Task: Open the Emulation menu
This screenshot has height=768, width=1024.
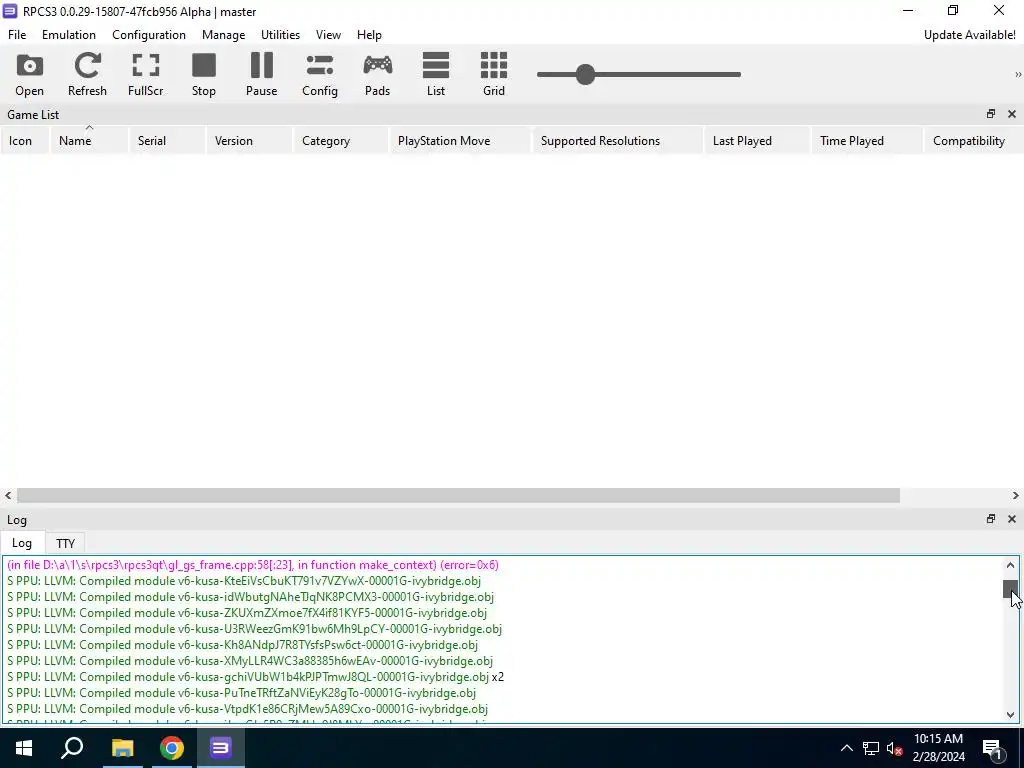Action: [x=69, y=35]
